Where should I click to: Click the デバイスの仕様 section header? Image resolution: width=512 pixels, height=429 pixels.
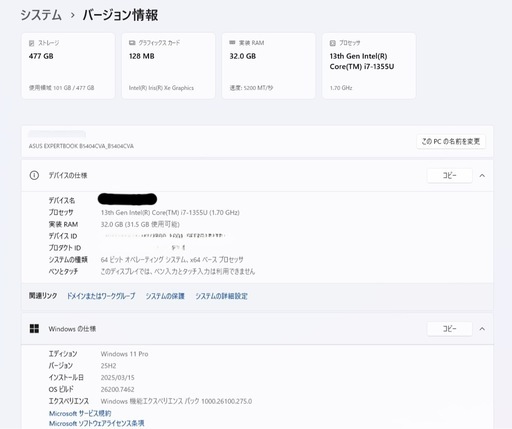tap(257, 176)
